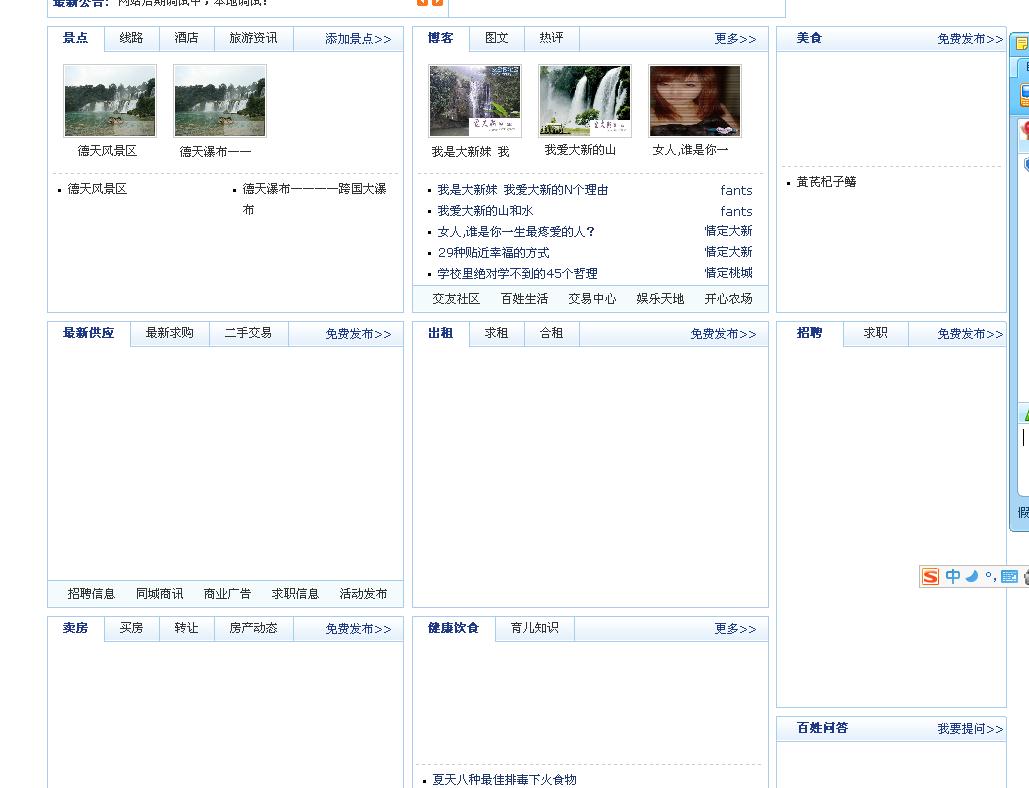Select the 招聘 tab
This screenshot has width=1029, height=788.
pyautogui.click(x=809, y=333)
